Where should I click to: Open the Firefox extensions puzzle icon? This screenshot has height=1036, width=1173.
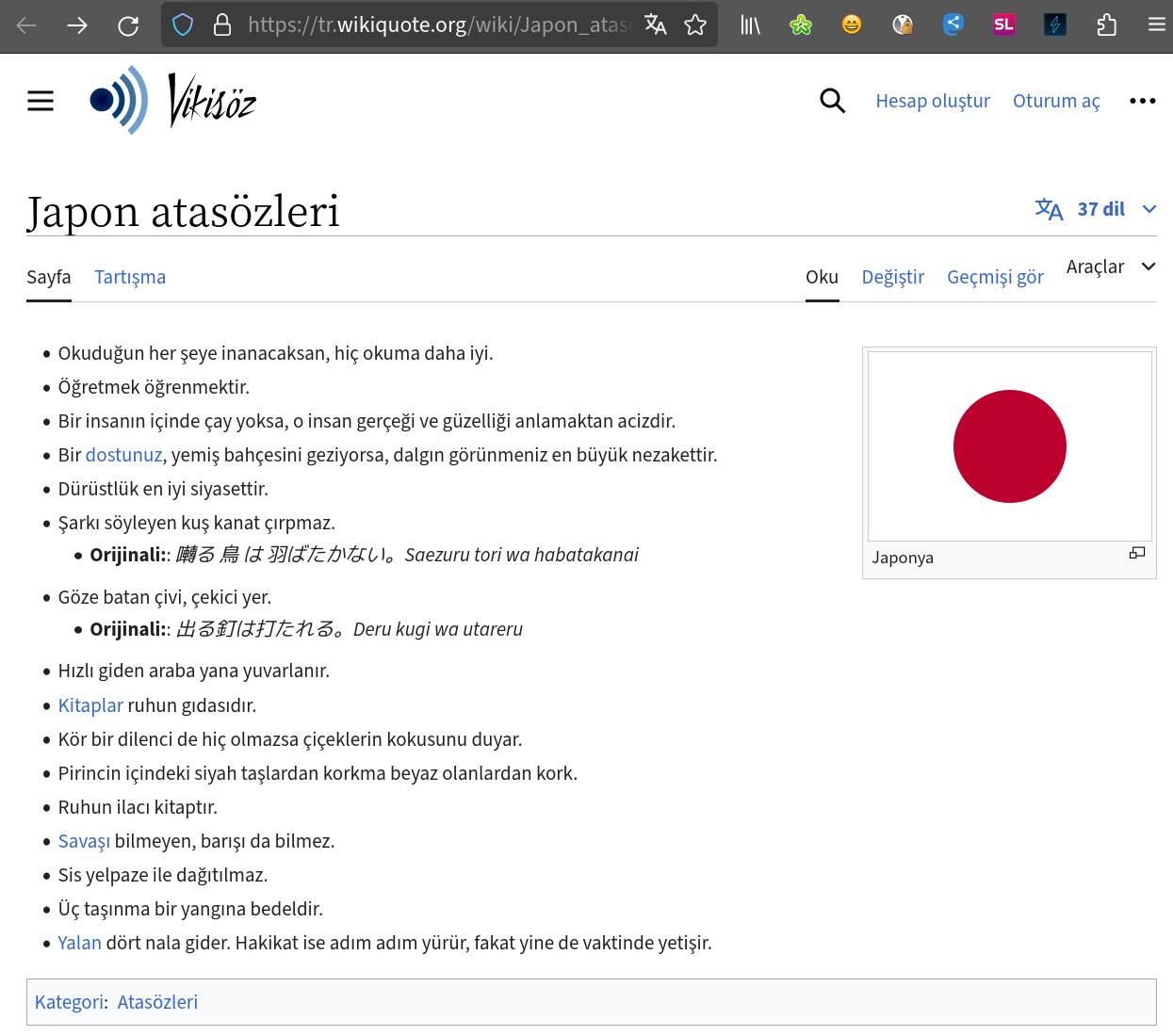(x=1106, y=25)
